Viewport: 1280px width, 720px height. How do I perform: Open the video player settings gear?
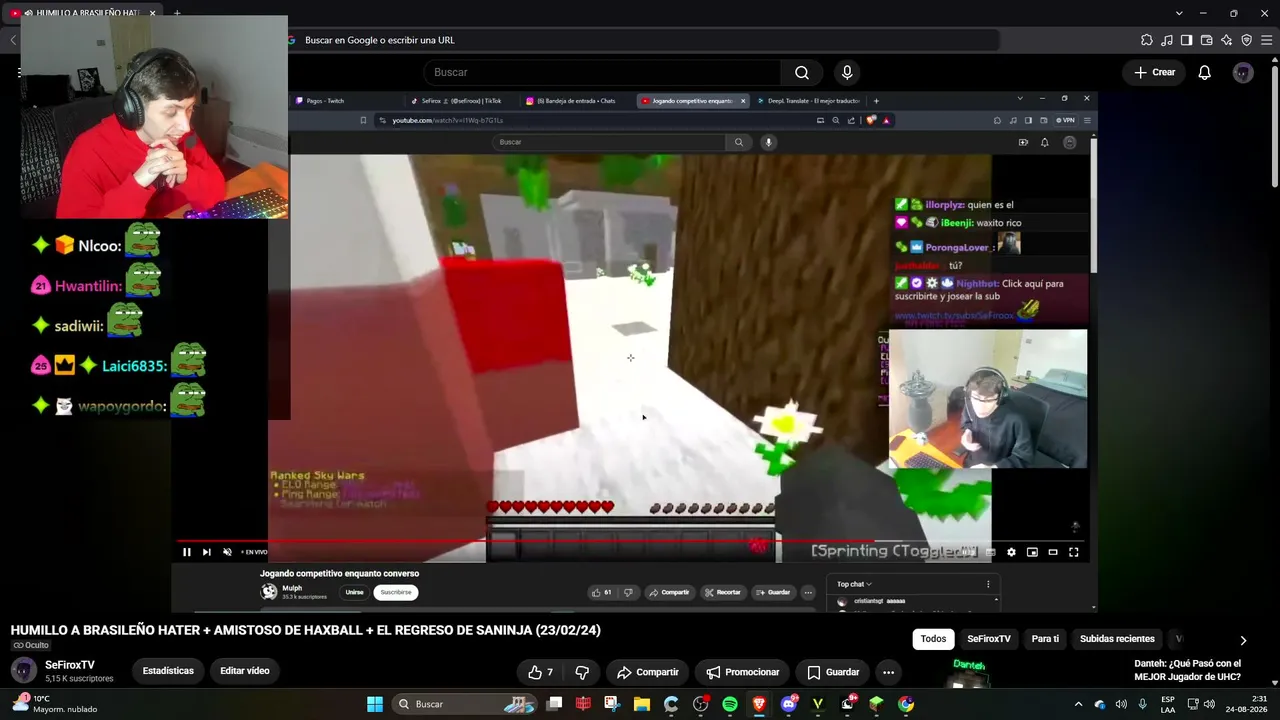[x=1011, y=552]
